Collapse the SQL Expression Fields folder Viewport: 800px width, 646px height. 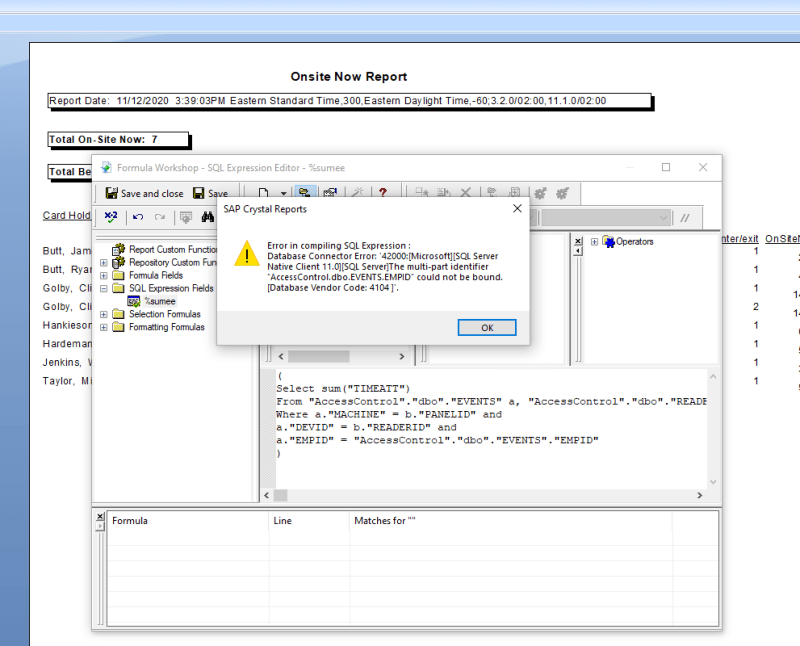pos(104,288)
